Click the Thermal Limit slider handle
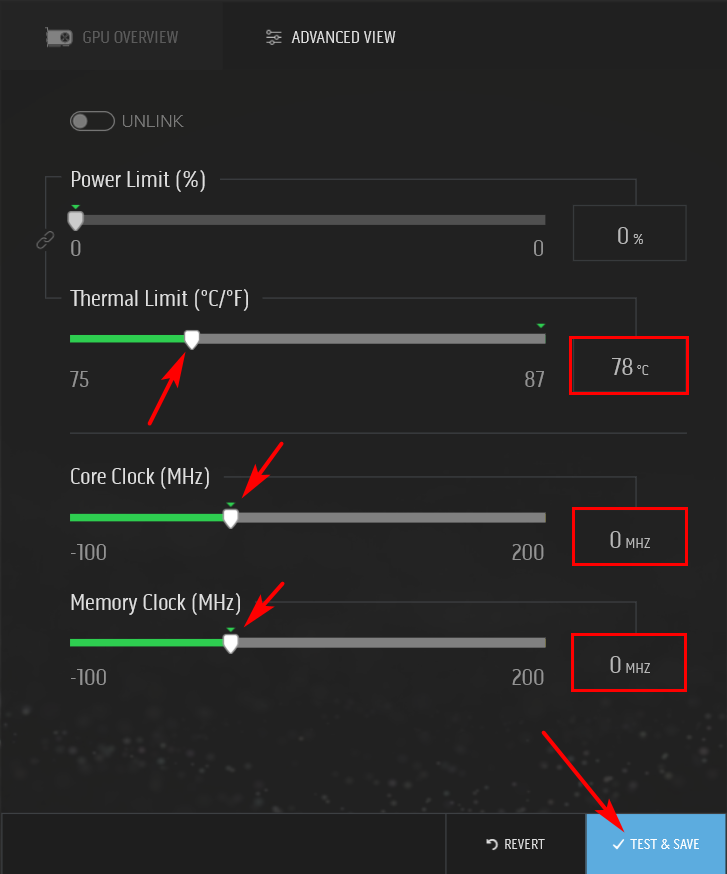Screen dimensions: 727x874 [x=192, y=339]
